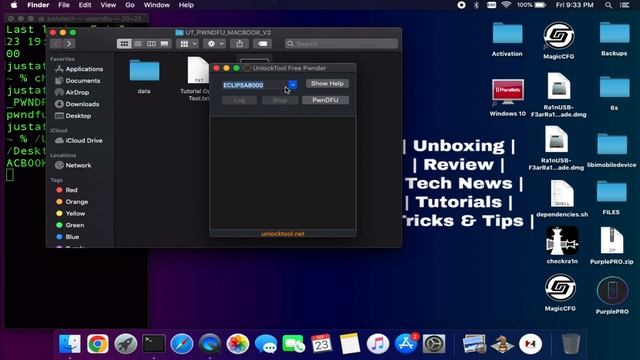Viewport: 640px width, 360px height.
Task: Open App Store in the Dock
Action: click(406, 344)
